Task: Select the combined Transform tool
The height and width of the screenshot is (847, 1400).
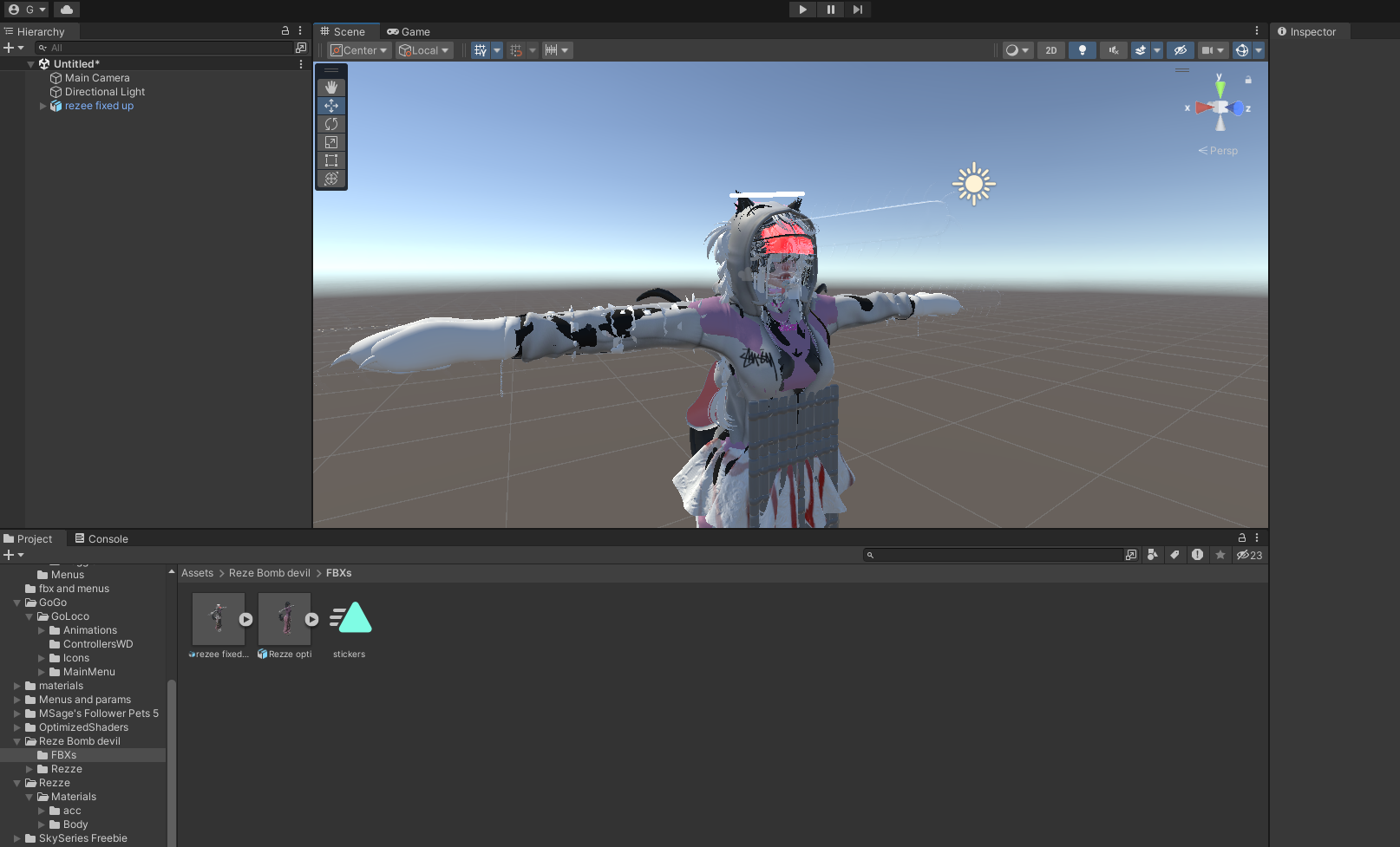Action: coord(331,179)
